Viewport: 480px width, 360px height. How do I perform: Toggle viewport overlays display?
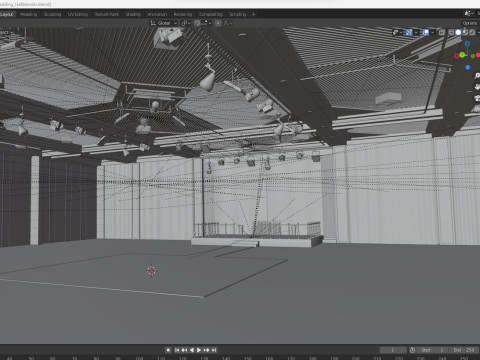click(x=426, y=32)
